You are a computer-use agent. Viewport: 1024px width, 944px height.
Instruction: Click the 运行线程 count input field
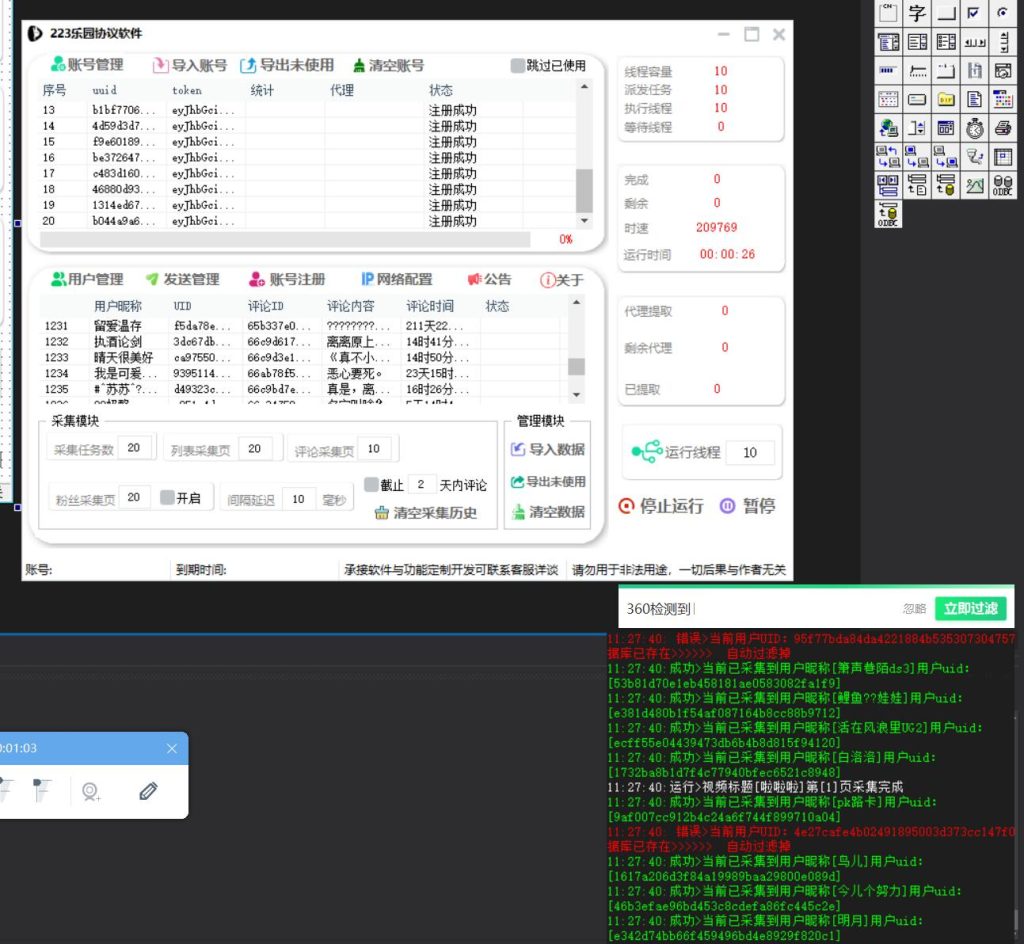pyautogui.click(x=750, y=453)
